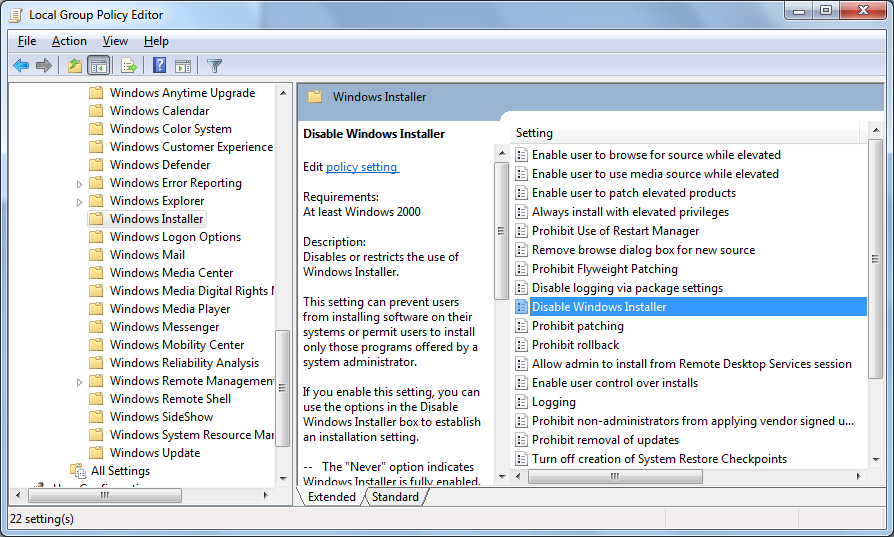Click tree pane scroll up arrow
The width and height of the screenshot is (894, 537).
(283, 92)
